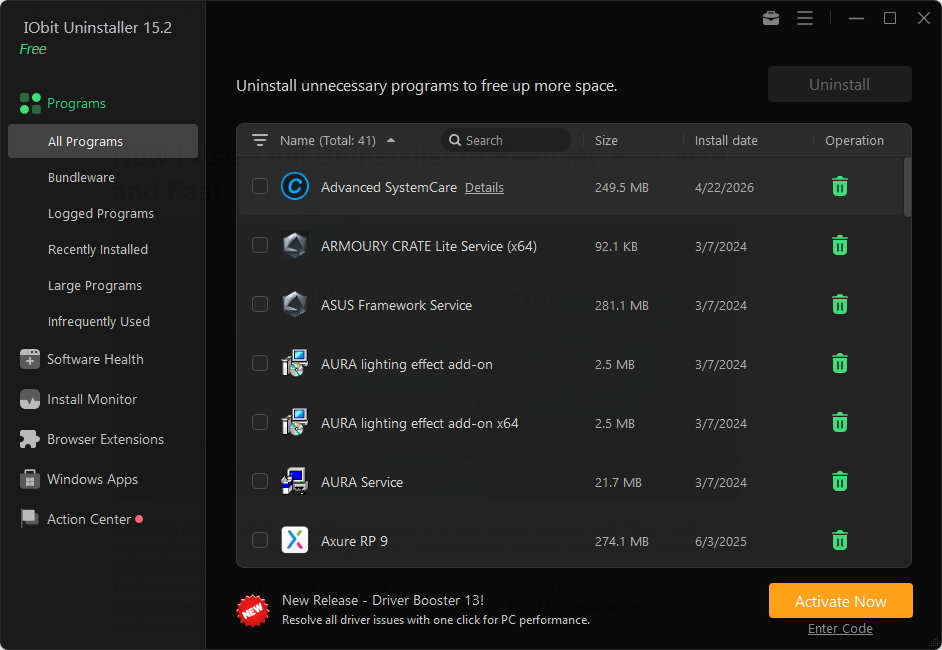Click the AURA lighting effect add-on x64 icon
Viewport: 942px width, 650px height.
(x=295, y=422)
